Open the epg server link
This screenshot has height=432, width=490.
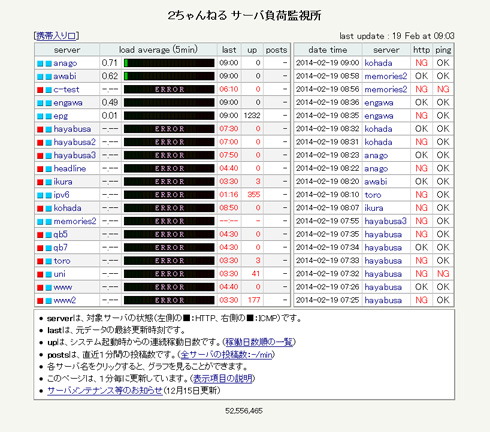pos(61,116)
